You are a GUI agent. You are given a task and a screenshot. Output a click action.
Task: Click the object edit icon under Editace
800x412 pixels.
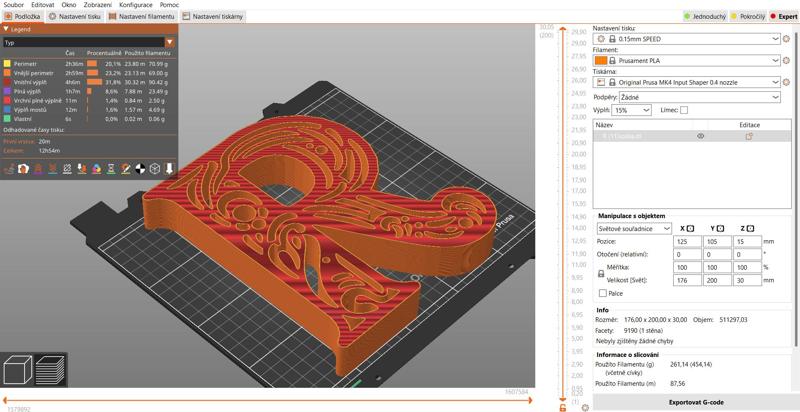749,136
